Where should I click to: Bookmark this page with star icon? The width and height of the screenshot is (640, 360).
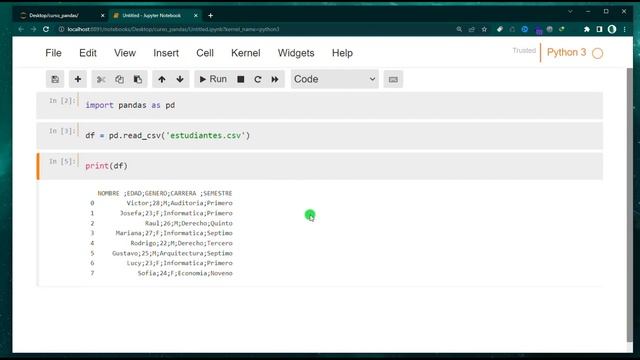(484, 29)
